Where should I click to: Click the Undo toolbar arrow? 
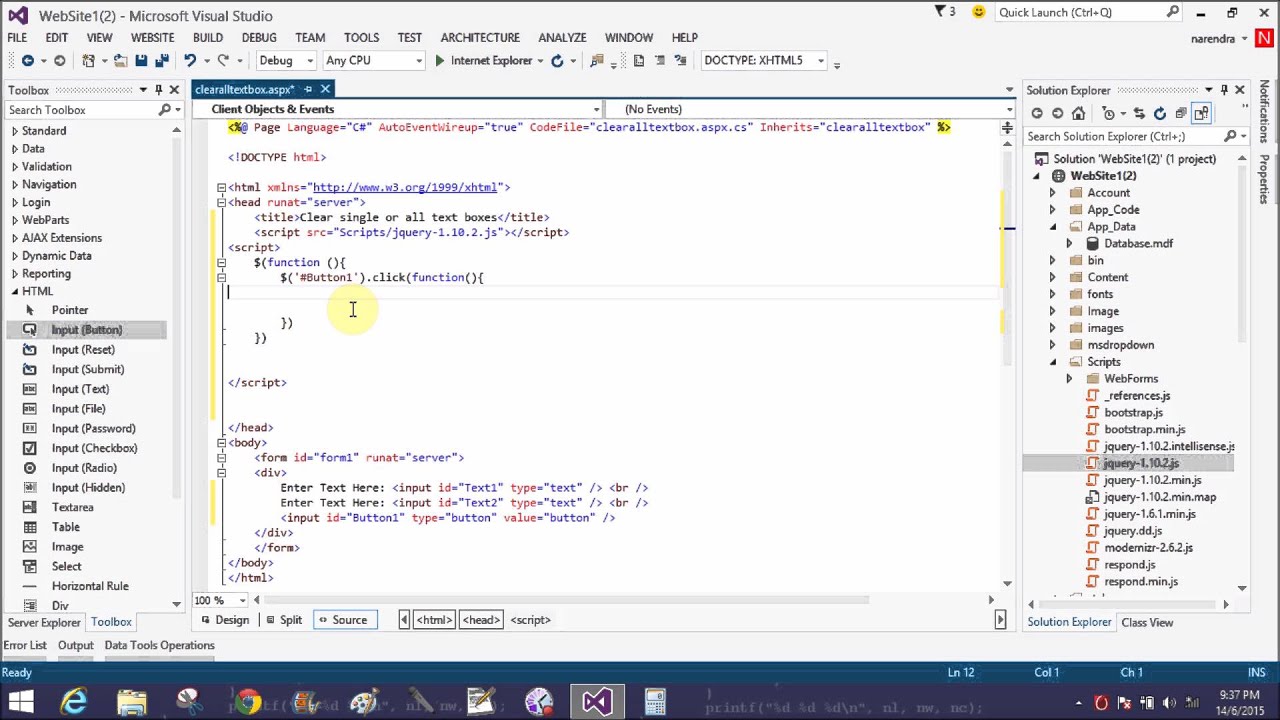click(x=189, y=61)
